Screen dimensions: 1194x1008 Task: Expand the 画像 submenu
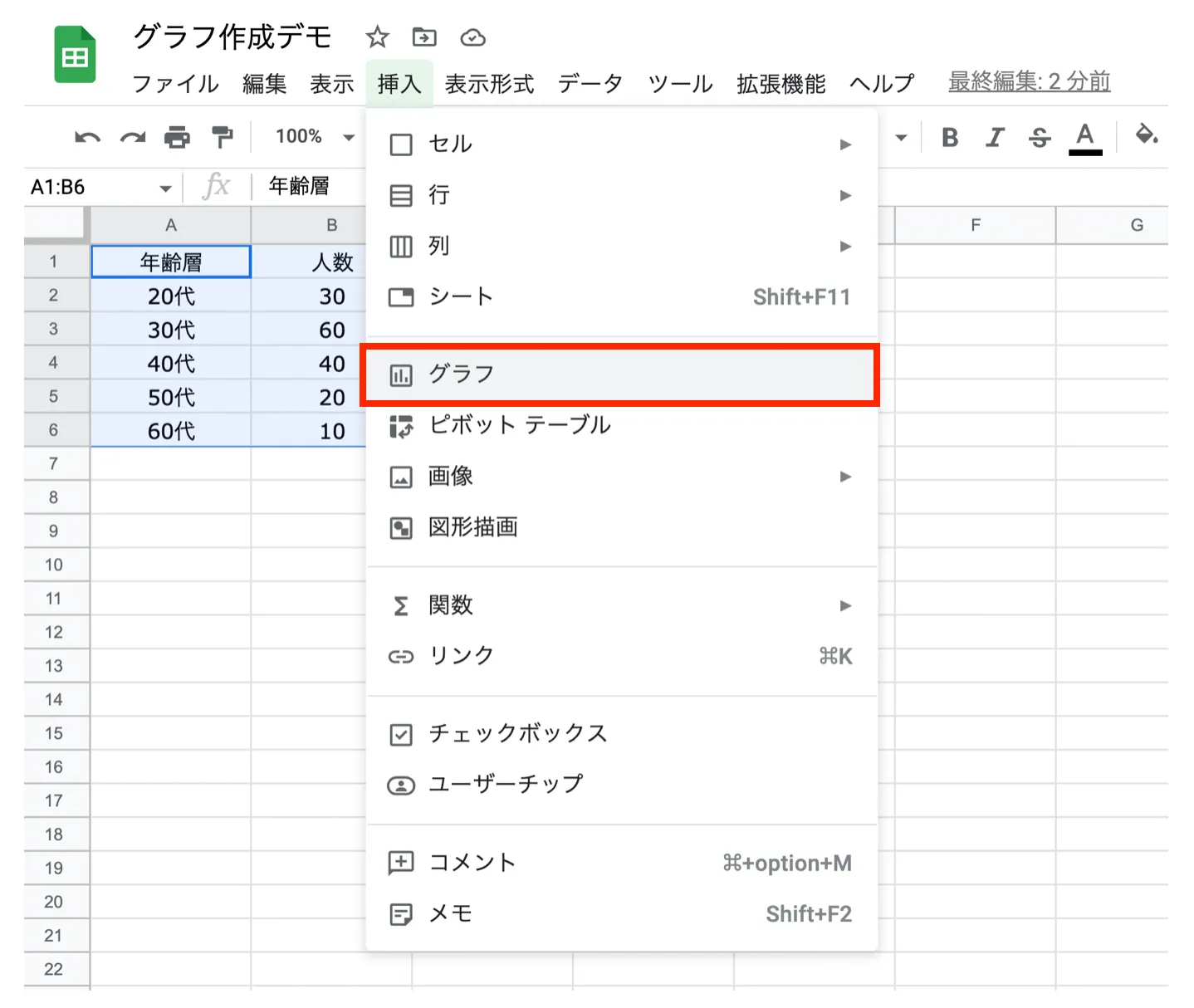pos(621,477)
